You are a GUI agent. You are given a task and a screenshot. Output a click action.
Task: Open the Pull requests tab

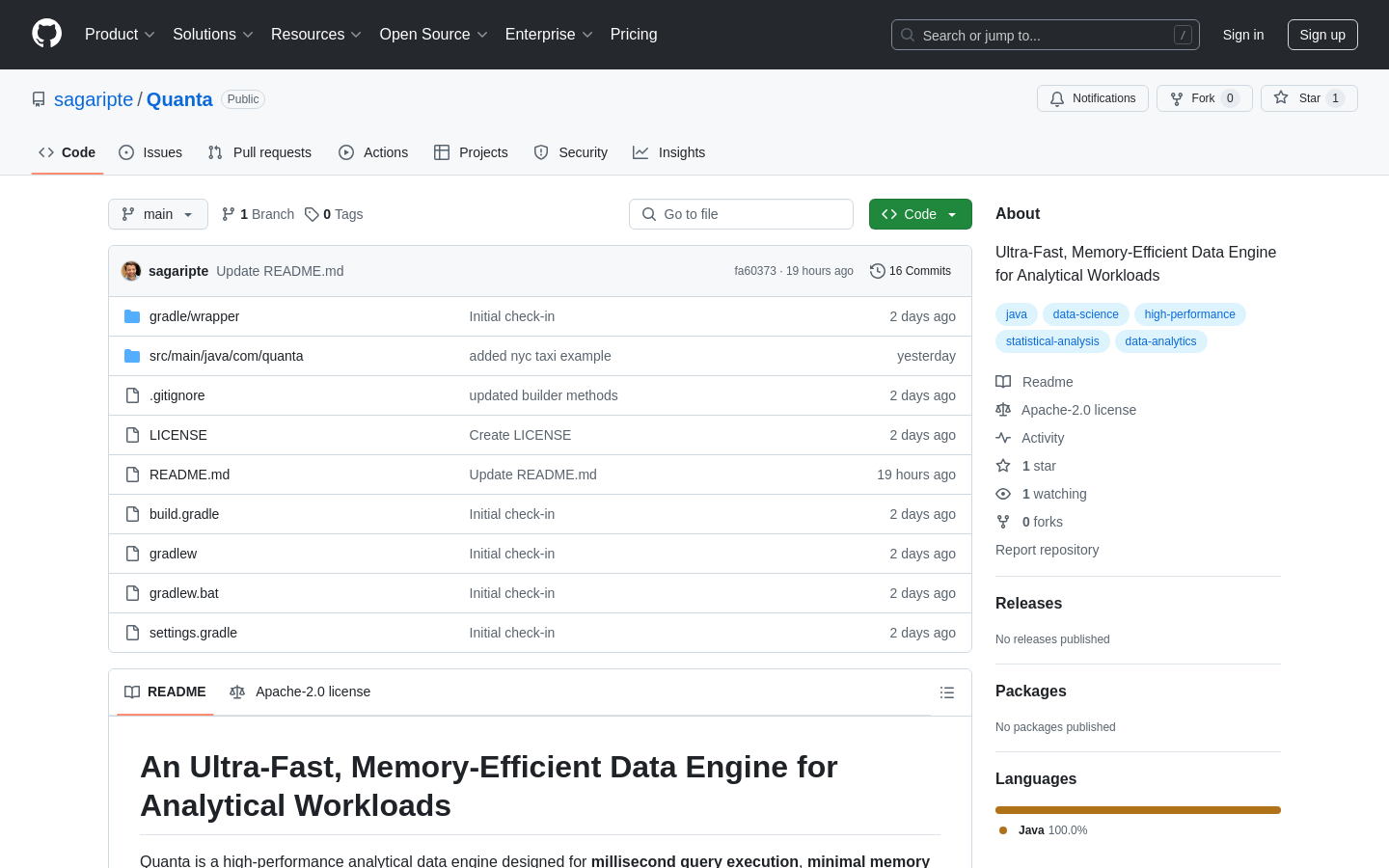(x=259, y=152)
